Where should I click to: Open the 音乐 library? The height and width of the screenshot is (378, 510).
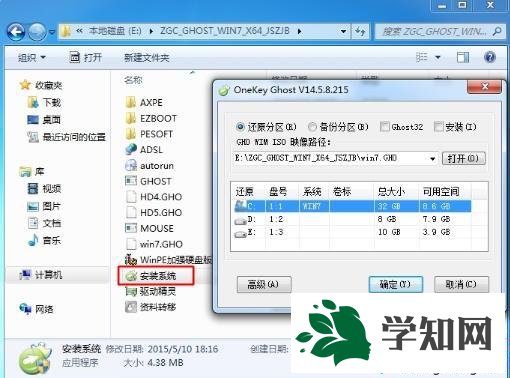pyautogui.click(x=44, y=240)
